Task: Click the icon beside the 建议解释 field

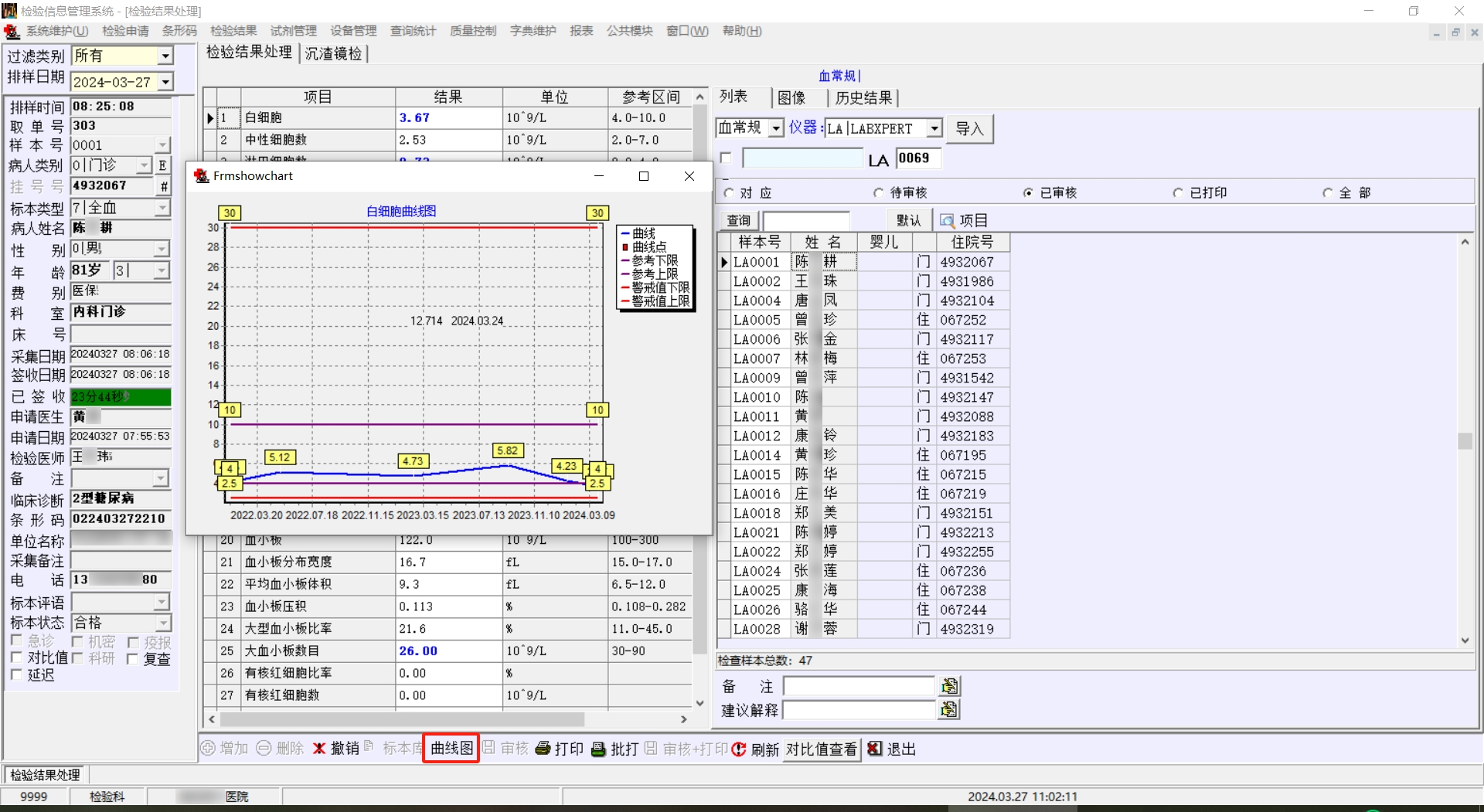Action: coord(950,709)
